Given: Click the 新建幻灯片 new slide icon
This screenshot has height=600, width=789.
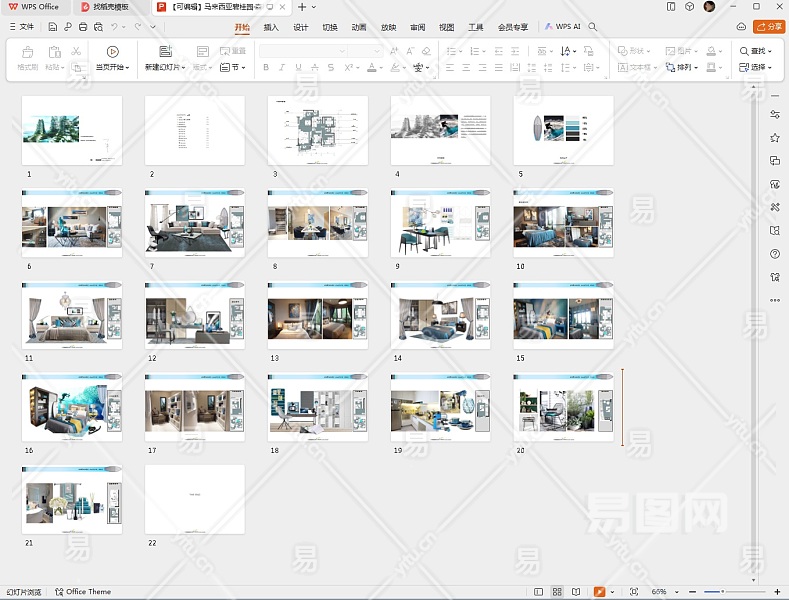Looking at the screenshot, I should pyautogui.click(x=164, y=51).
